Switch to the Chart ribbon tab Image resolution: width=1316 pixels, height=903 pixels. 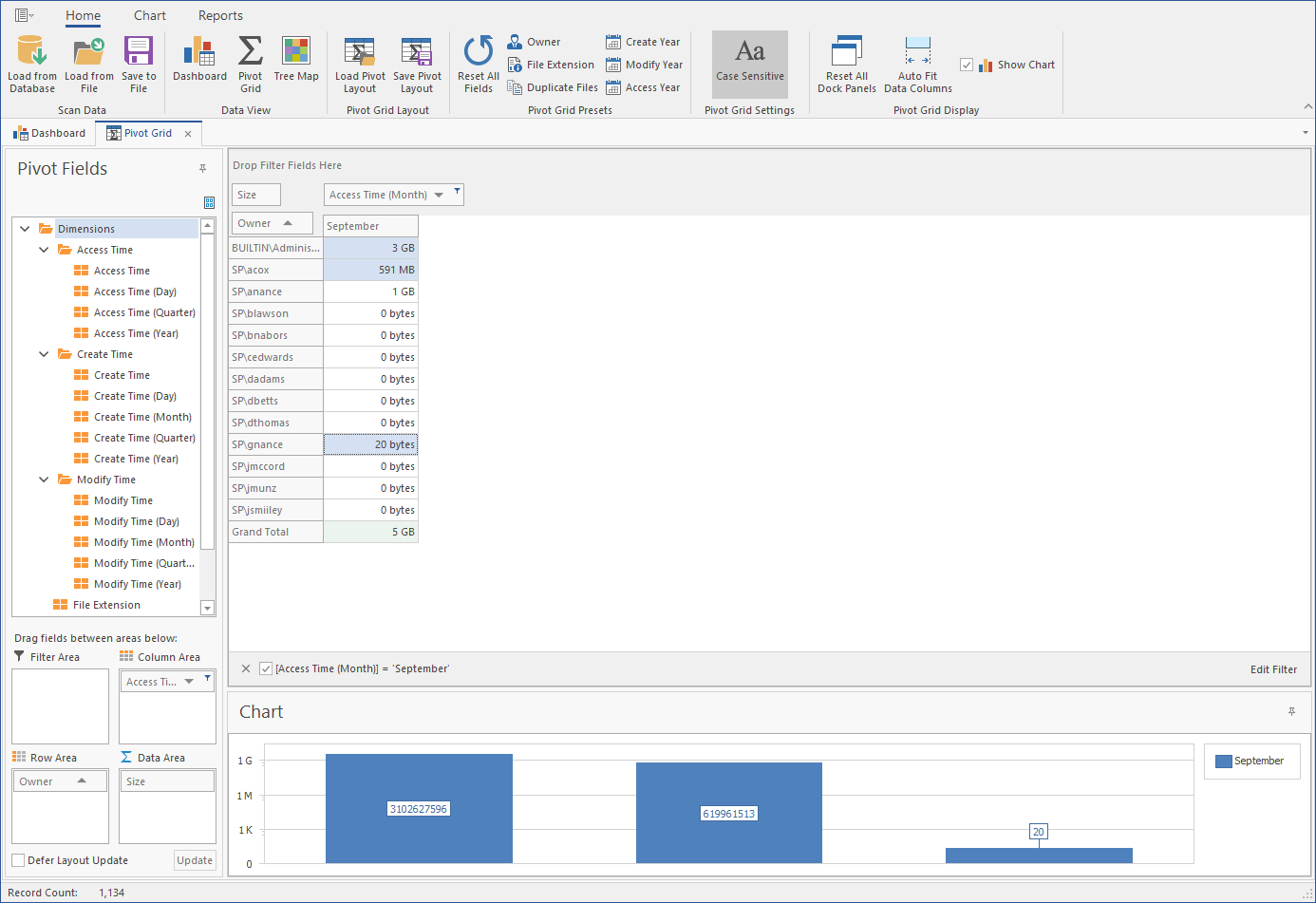coord(149,15)
